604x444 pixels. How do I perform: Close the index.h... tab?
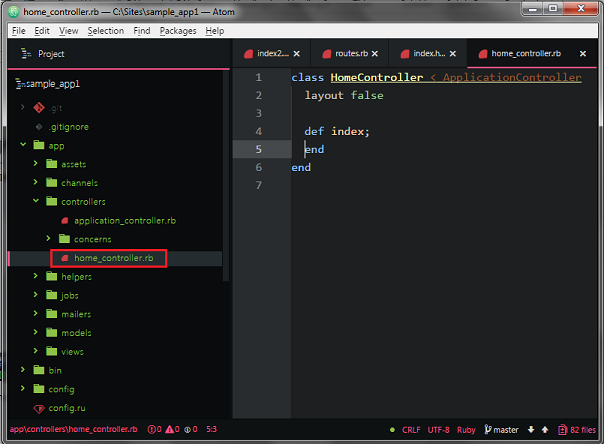[453, 54]
